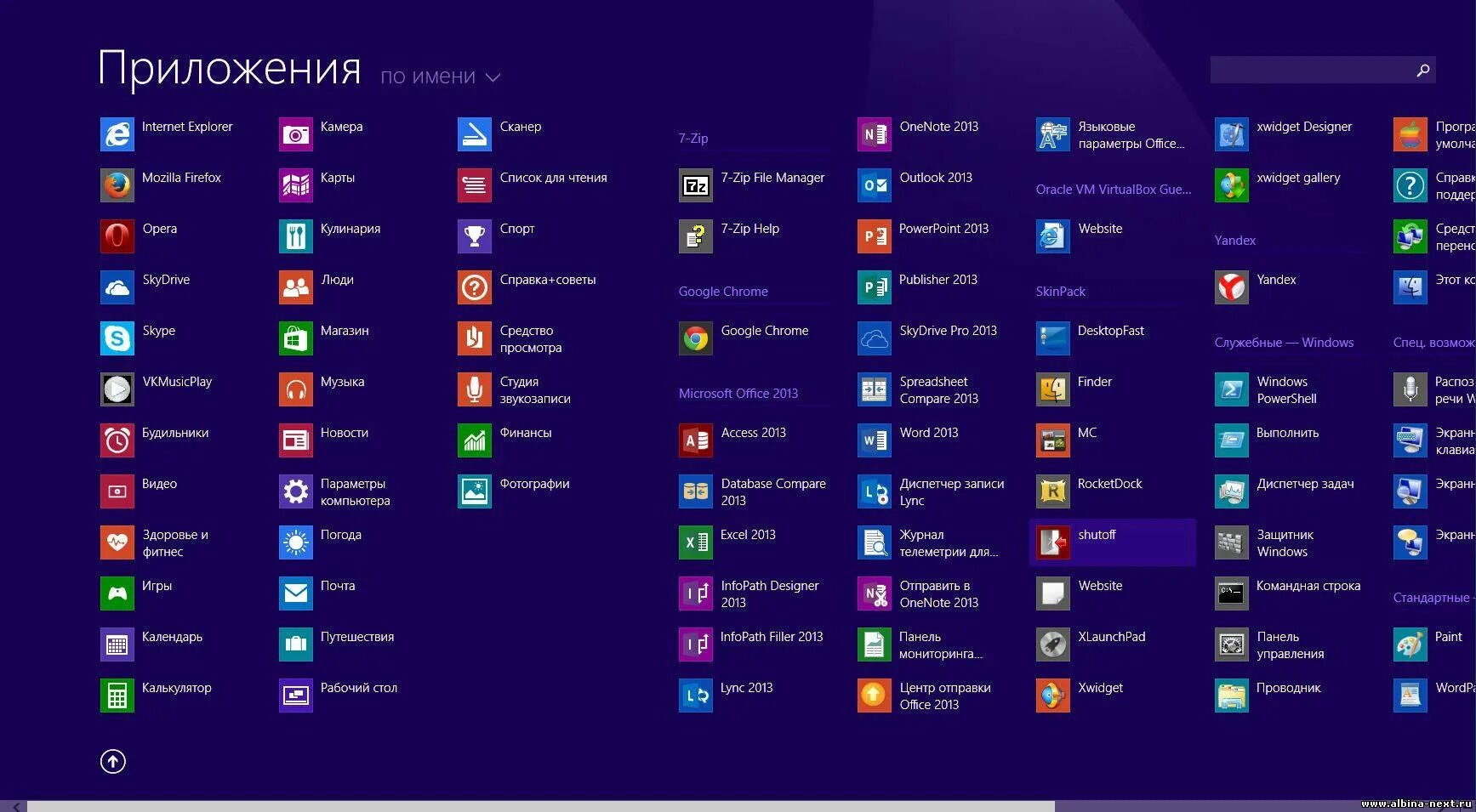Launch the Access 2013 icon

(x=695, y=440)
